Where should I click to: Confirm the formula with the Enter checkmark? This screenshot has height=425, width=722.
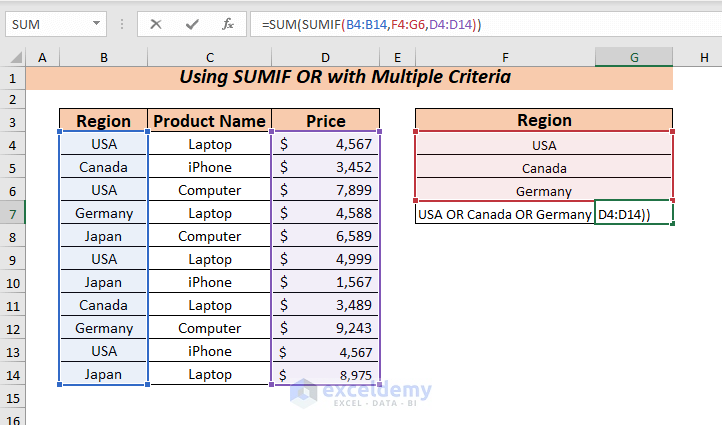[x=191, y=24]
